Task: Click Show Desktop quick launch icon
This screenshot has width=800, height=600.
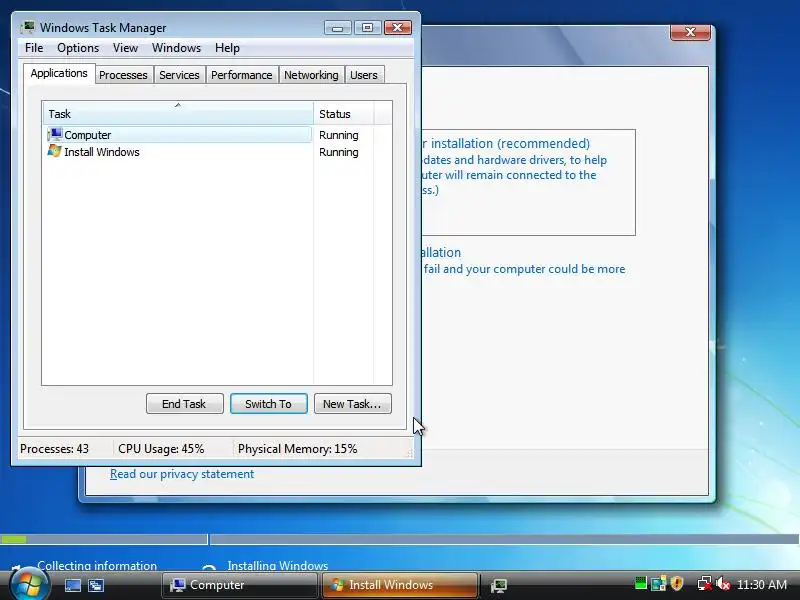Action: click(x=72, y=585)
